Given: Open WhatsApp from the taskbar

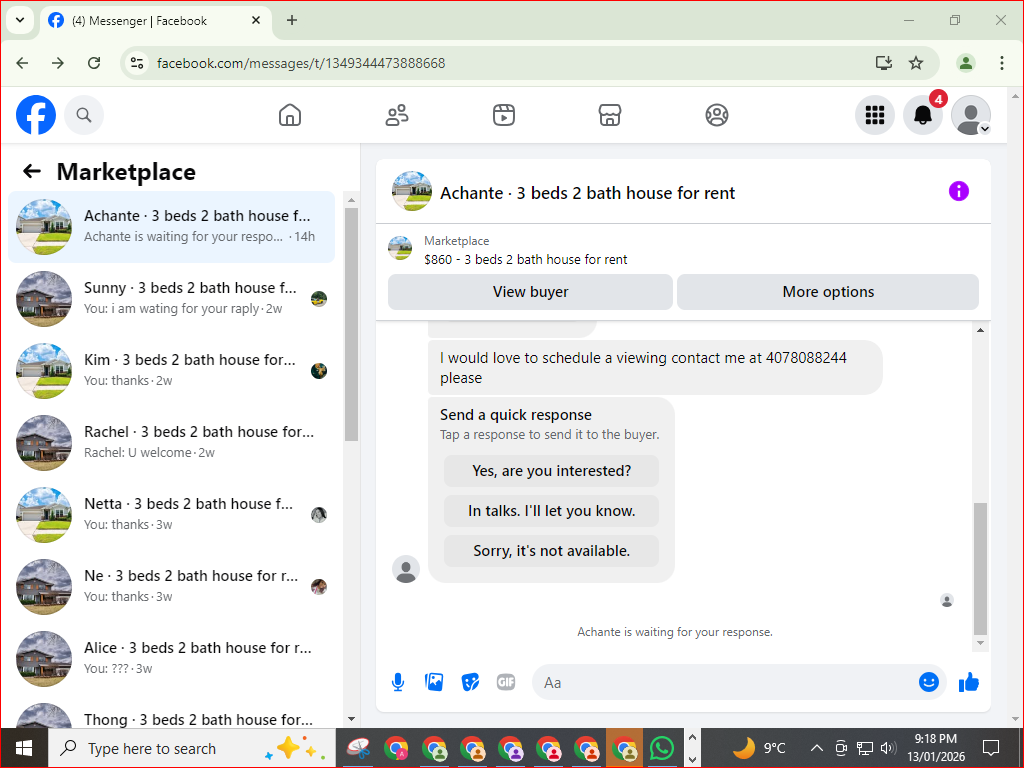Looking at the screenshot, I should [662, 748].
